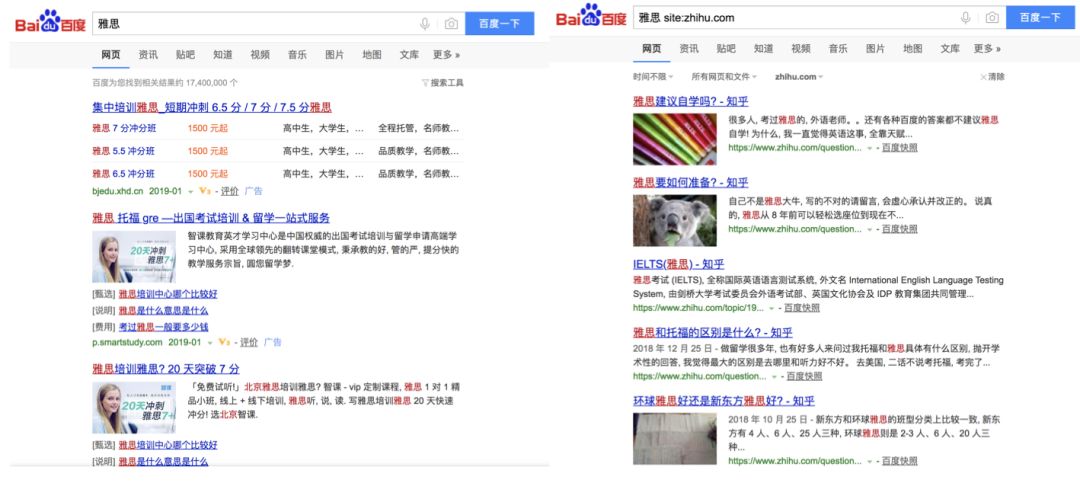The height and width of the screenshot is (483, 1080).
Task: Click V3 badge next to bjedu.xhd.cn
Action: 204,191
